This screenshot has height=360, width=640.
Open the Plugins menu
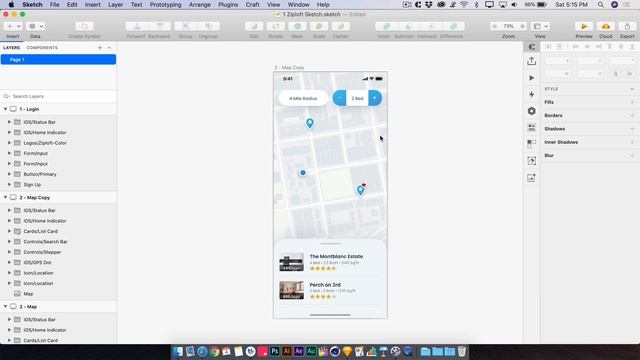point(228,4)
